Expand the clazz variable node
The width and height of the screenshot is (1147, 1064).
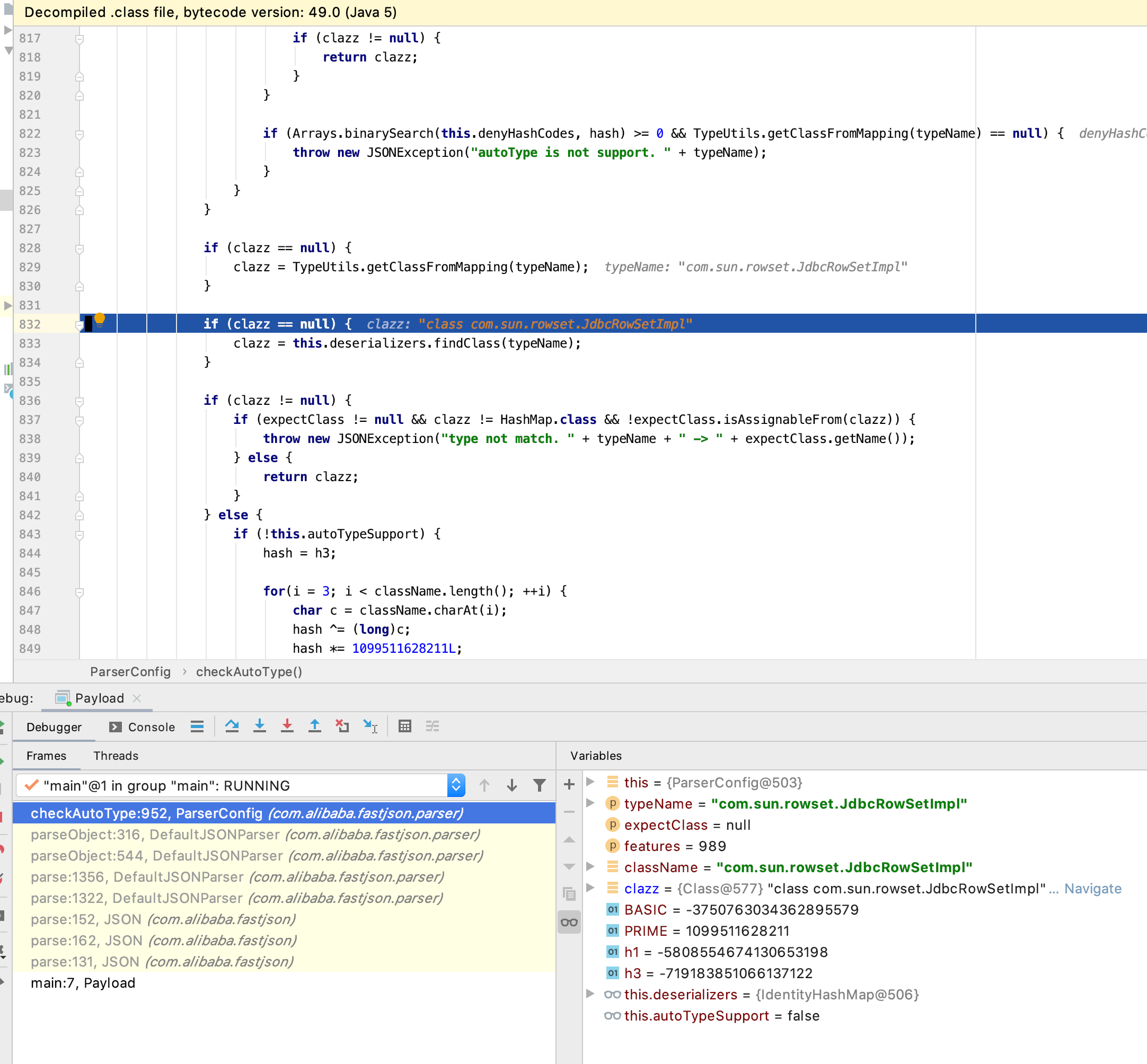(590, 888)
